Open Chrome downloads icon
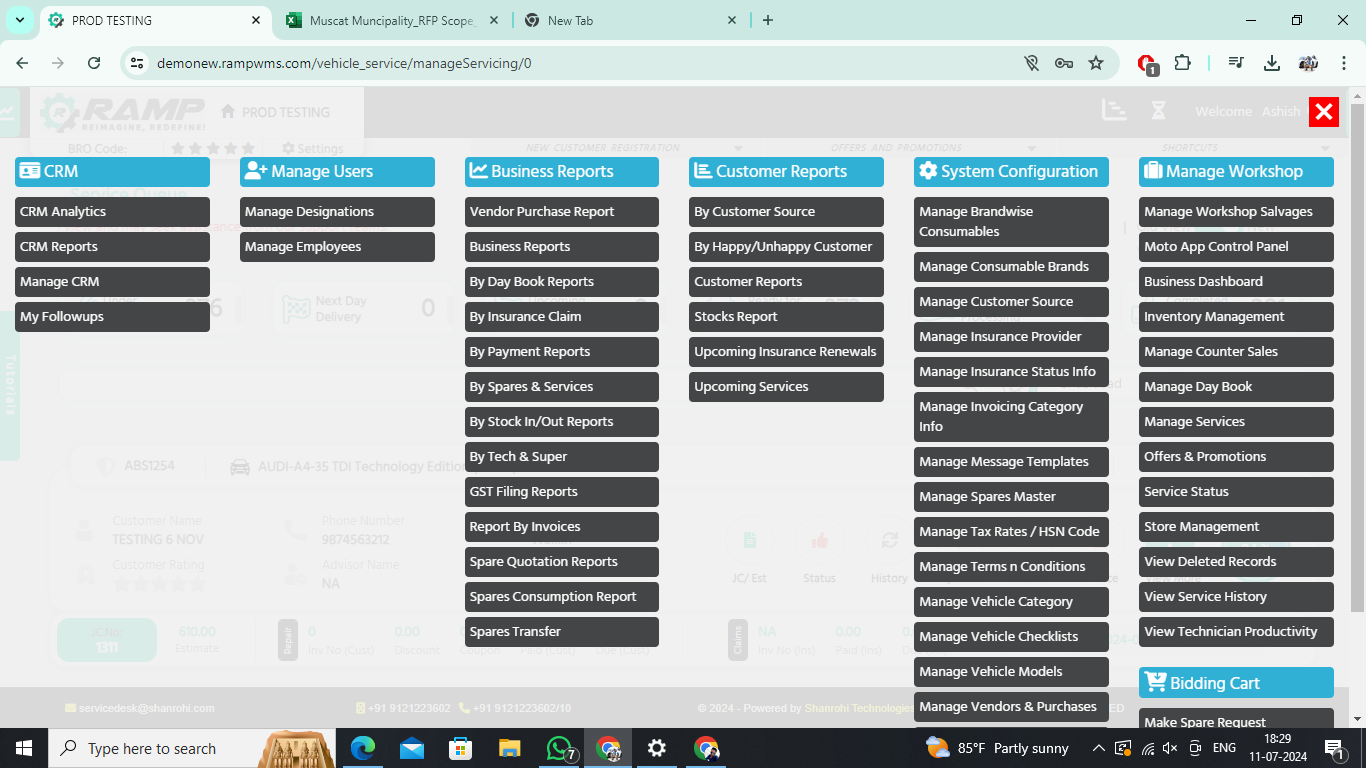The width and height of the screenshot is (1366, 768). coord(1272,63)
